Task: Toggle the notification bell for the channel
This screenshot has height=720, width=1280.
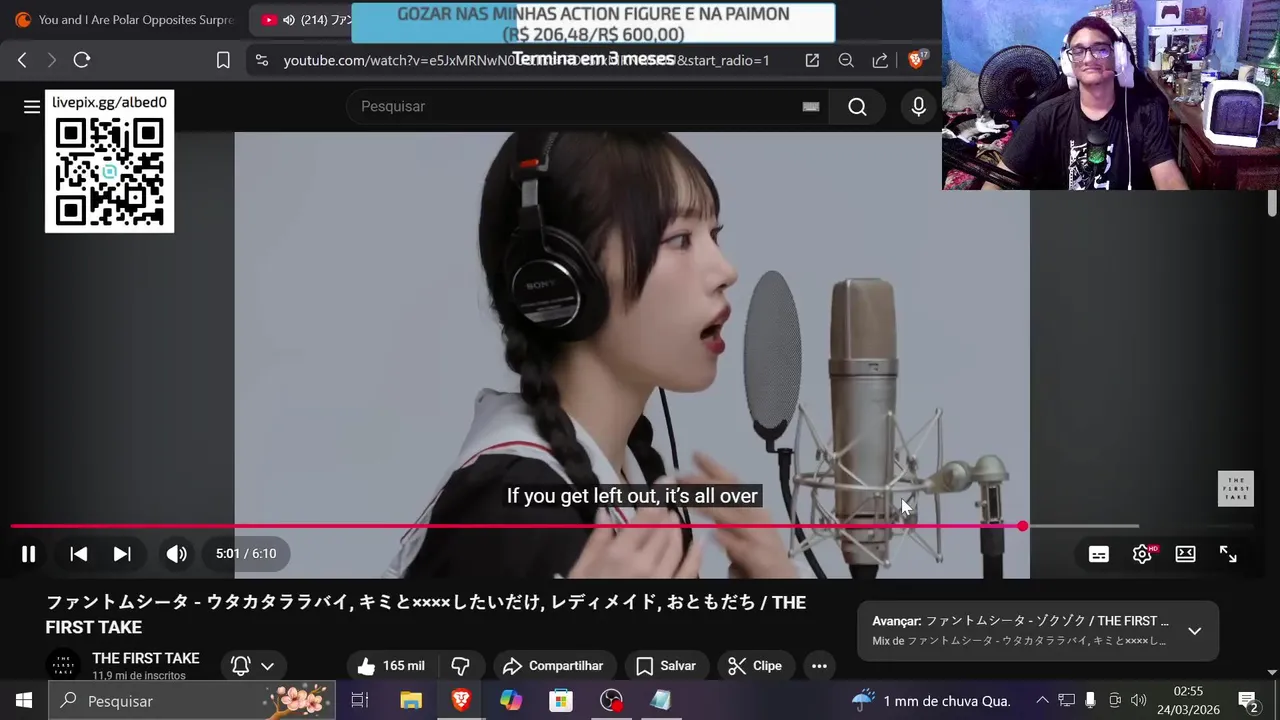Action: coord(241,666)
